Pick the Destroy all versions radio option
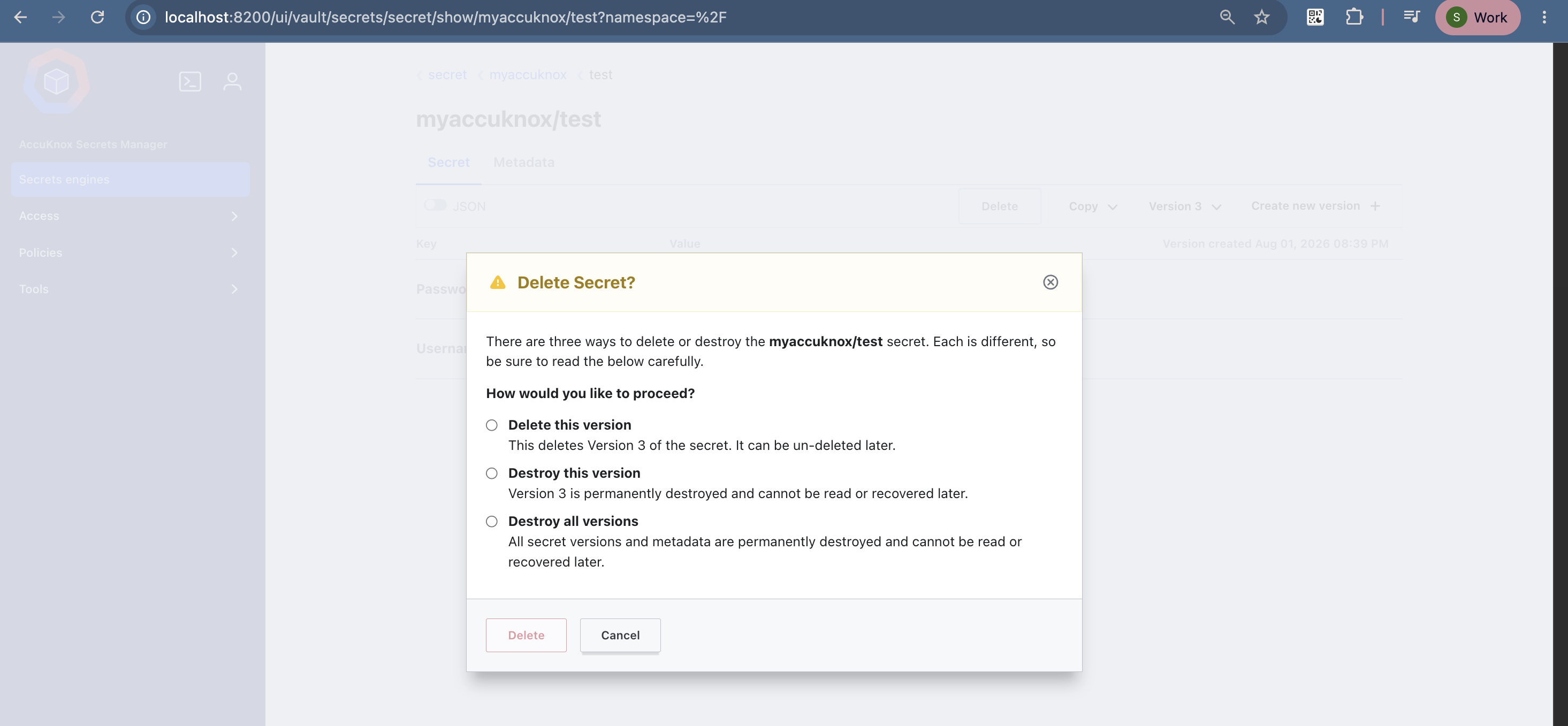Viewport: 1568px width, 726px height. [x=492, y=522]
